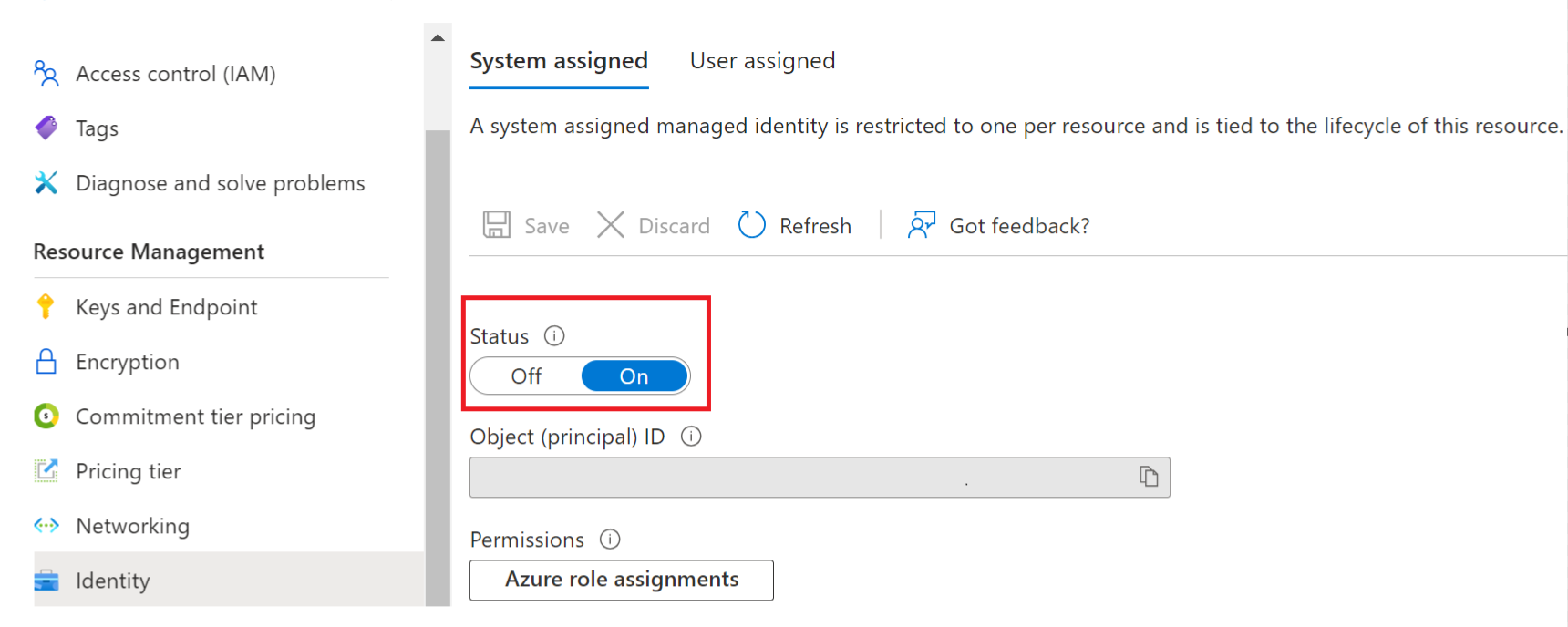This screenshot has width=1568, height=627.
Task: Switch to the User assigned tab
Action: 762,61
